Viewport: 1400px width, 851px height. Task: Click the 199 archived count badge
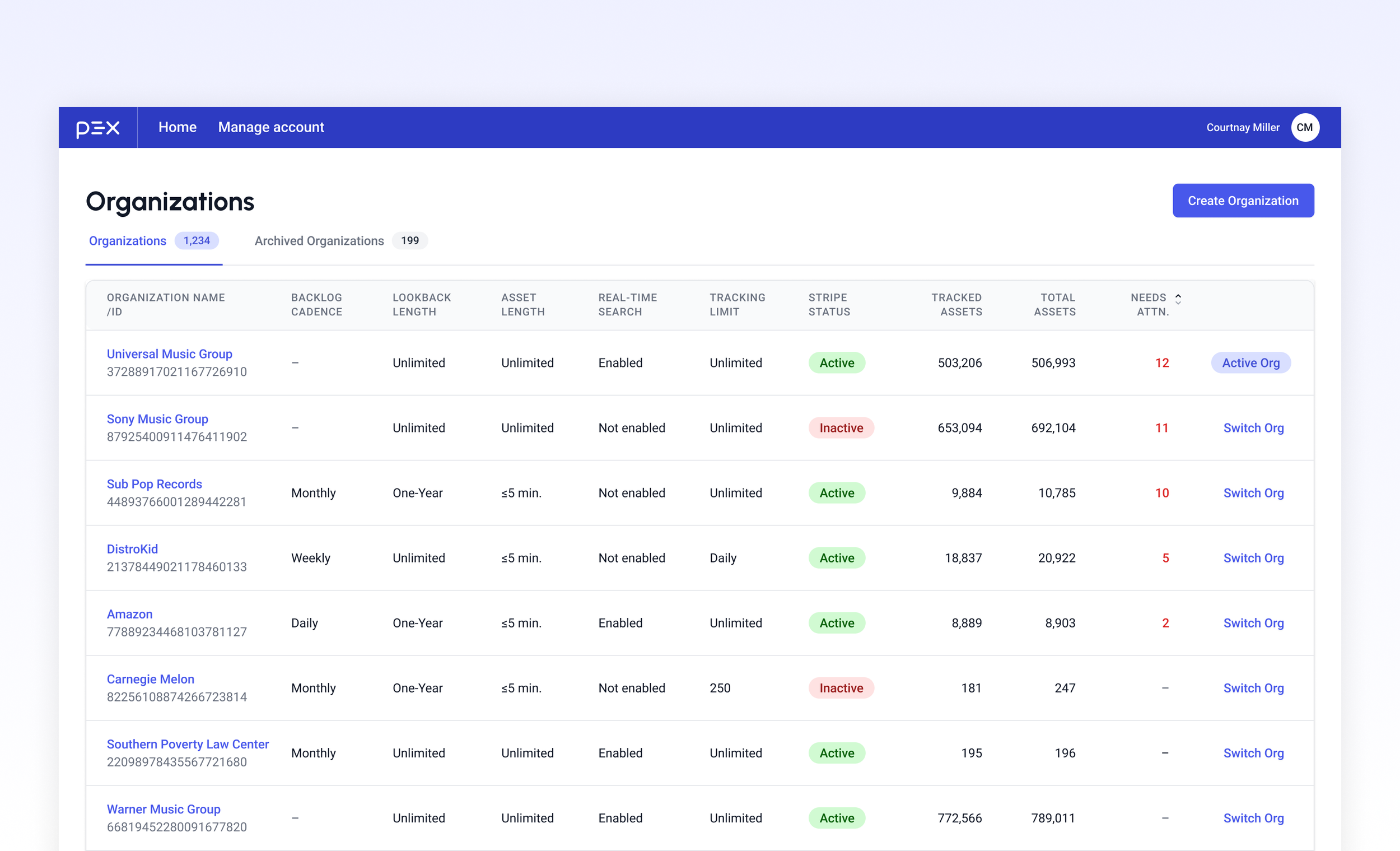tap(409, 240)
